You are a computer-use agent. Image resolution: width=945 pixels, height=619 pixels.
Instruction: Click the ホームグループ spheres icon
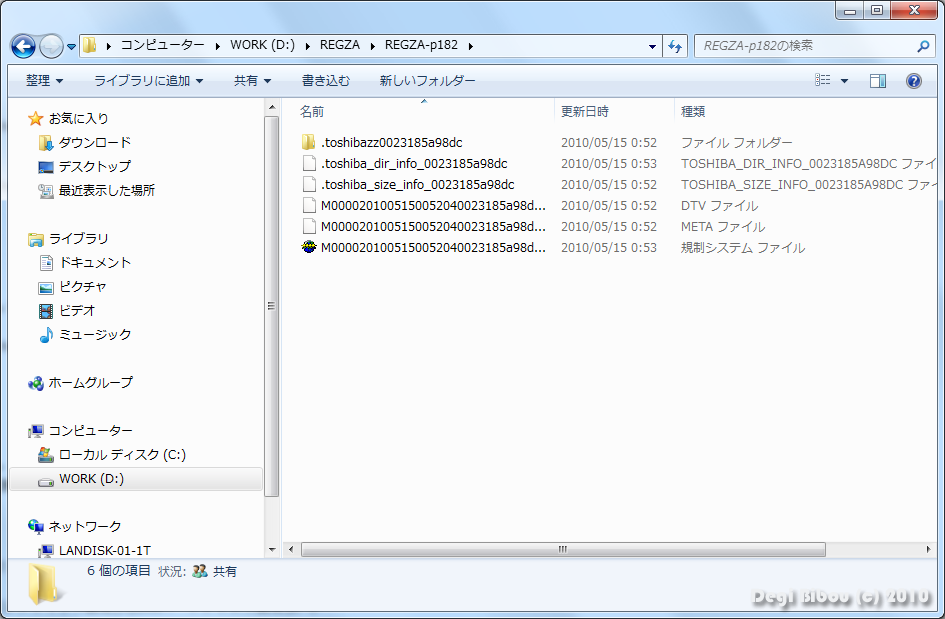(36, 383)
